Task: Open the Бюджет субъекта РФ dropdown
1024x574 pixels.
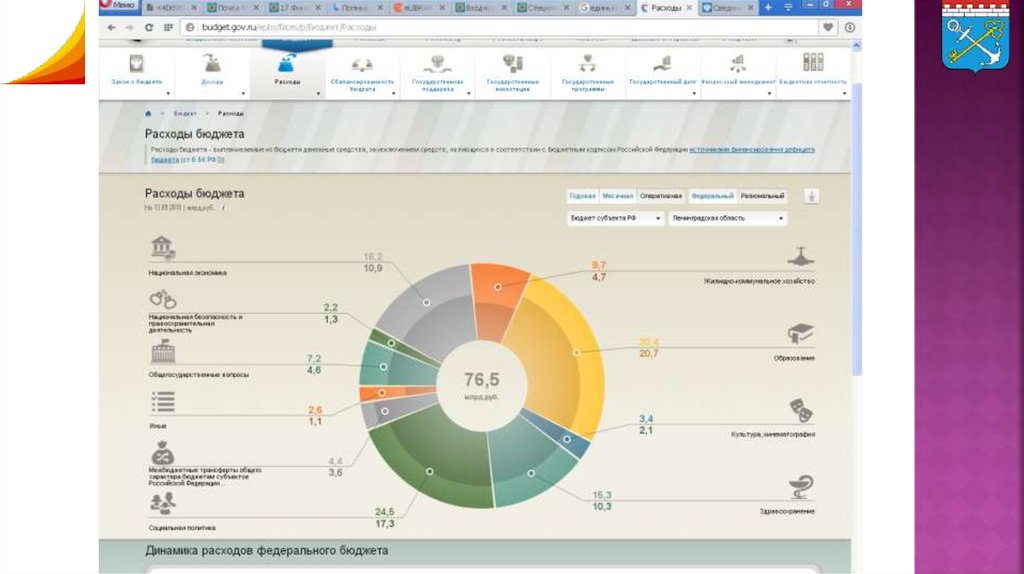Action: [x=616, y=217]
